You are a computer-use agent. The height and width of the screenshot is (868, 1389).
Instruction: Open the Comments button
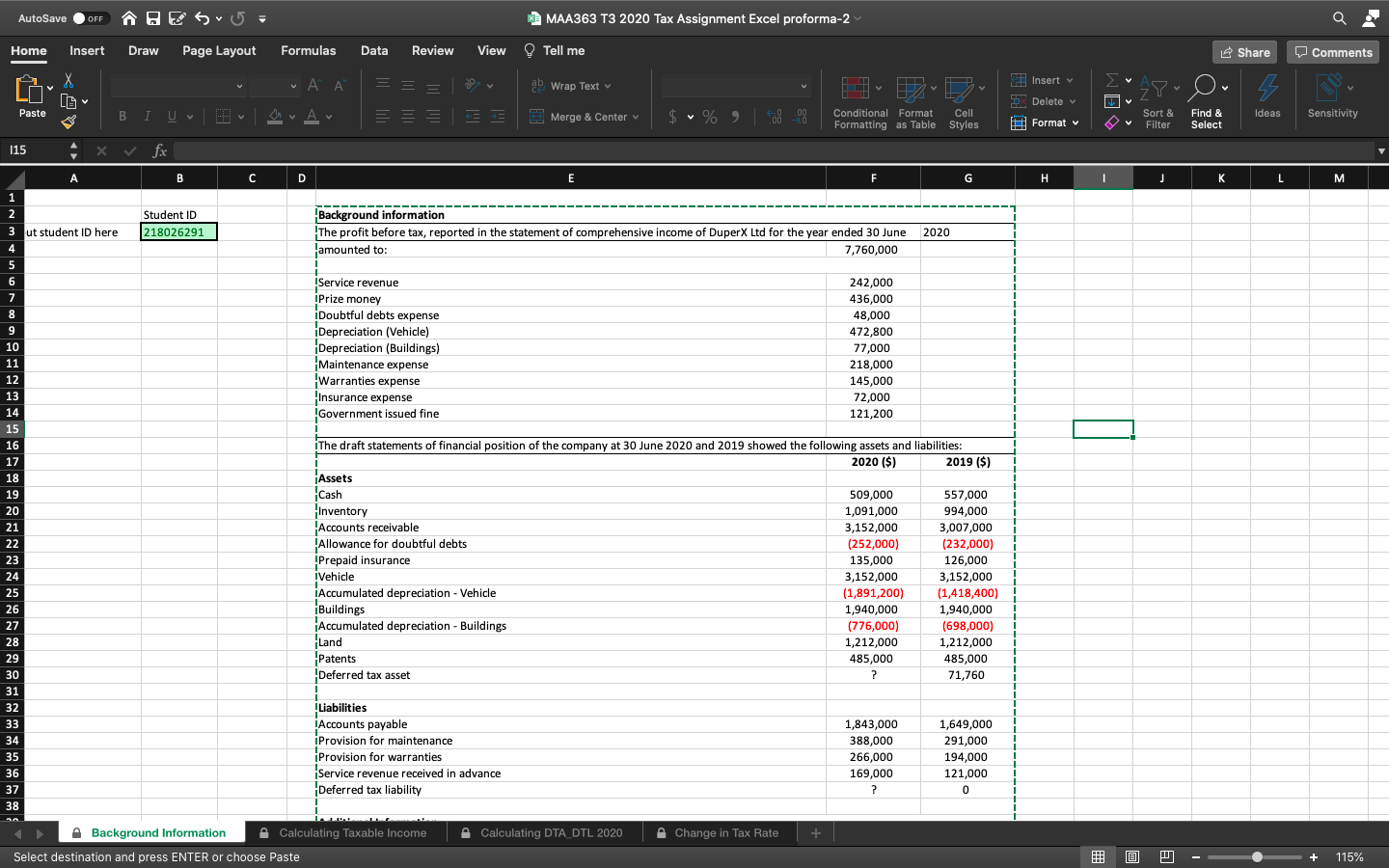(x=1334, y=52)
